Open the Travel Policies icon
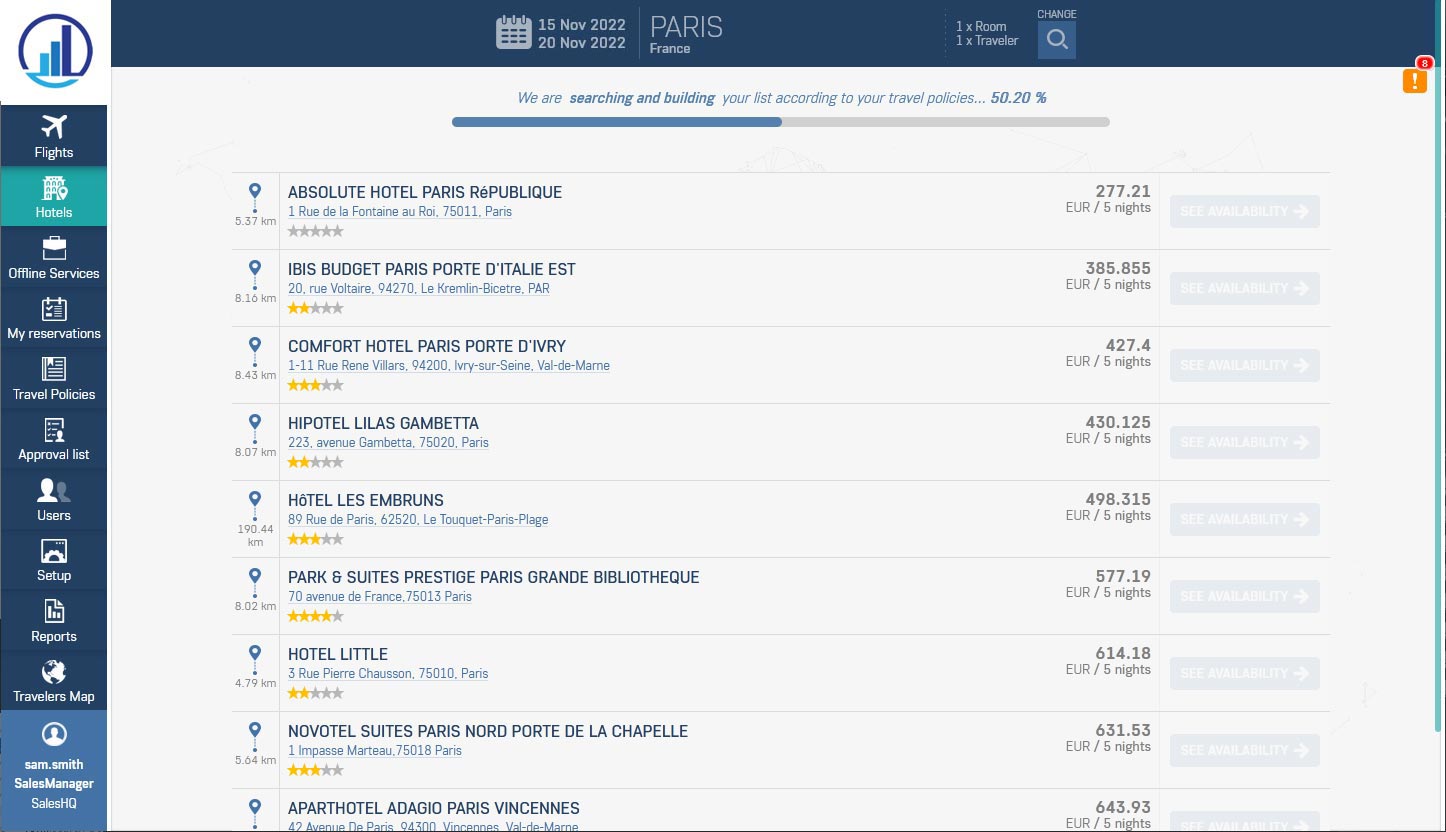The height and width of the screenshot is (832, 1446). tap(53, 369)
